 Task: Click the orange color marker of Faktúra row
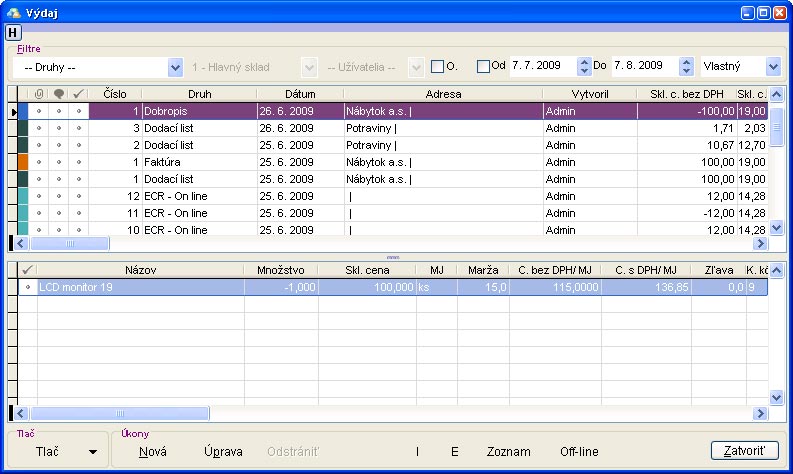pyautogui.click(x=24, y=161)
